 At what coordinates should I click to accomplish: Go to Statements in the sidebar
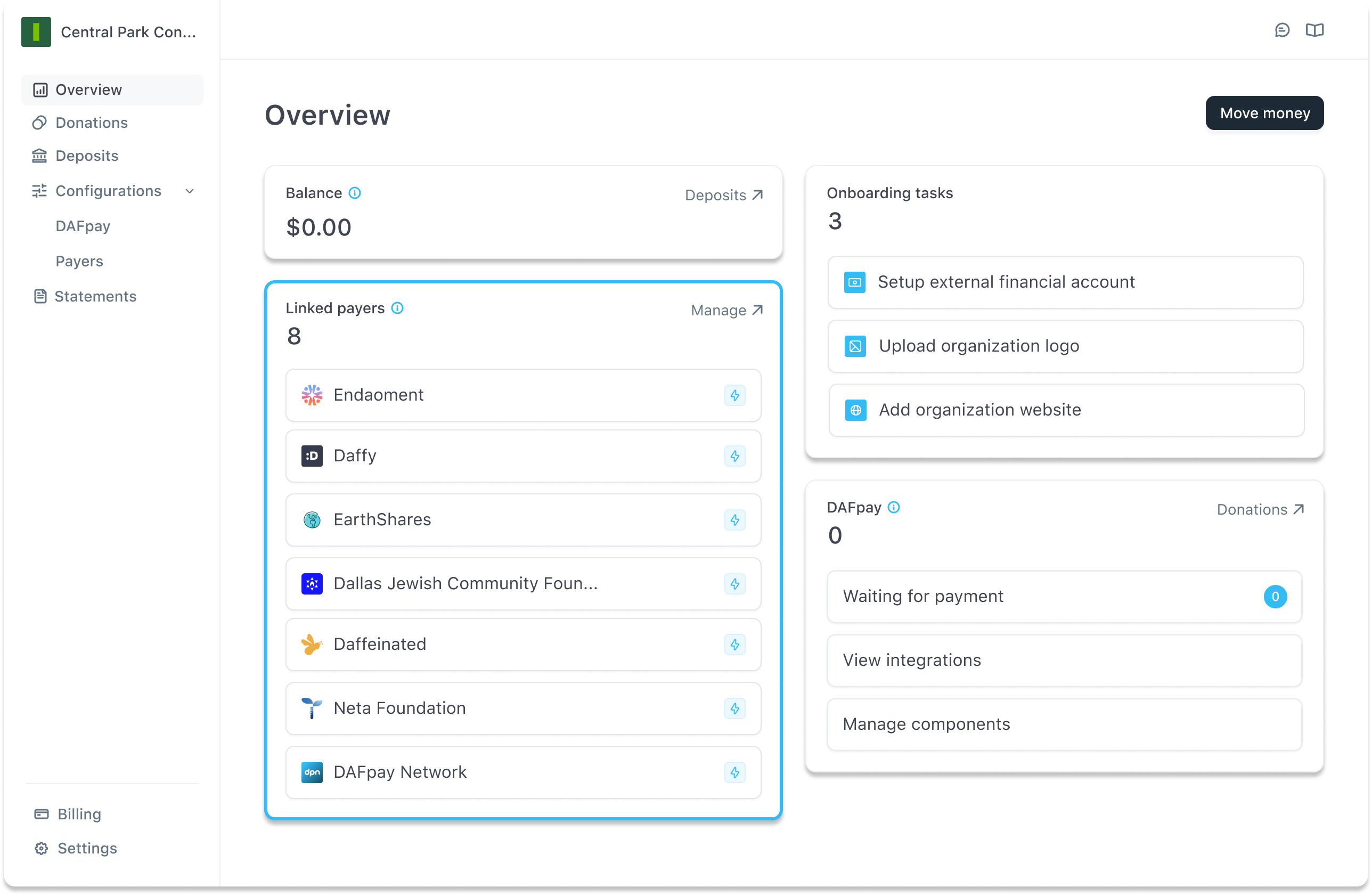pos(95,296)
